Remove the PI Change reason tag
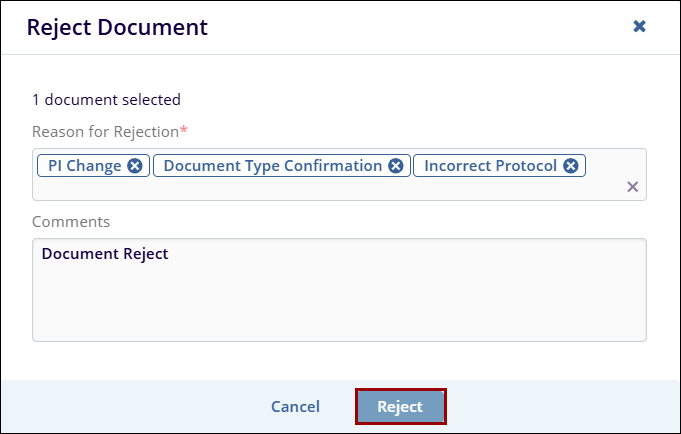 [x=135, y=166]
